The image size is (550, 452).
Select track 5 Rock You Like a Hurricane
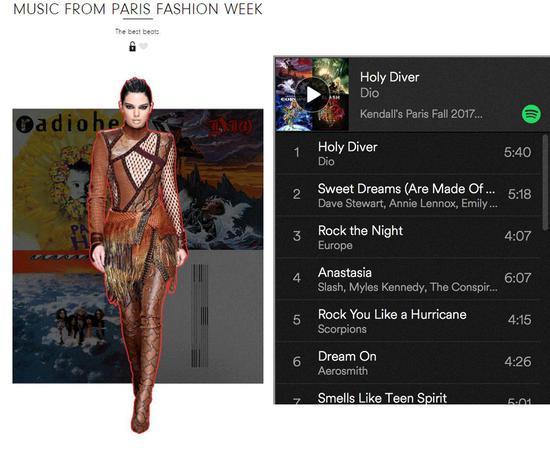pyautogui.click(x=409, y=321)
